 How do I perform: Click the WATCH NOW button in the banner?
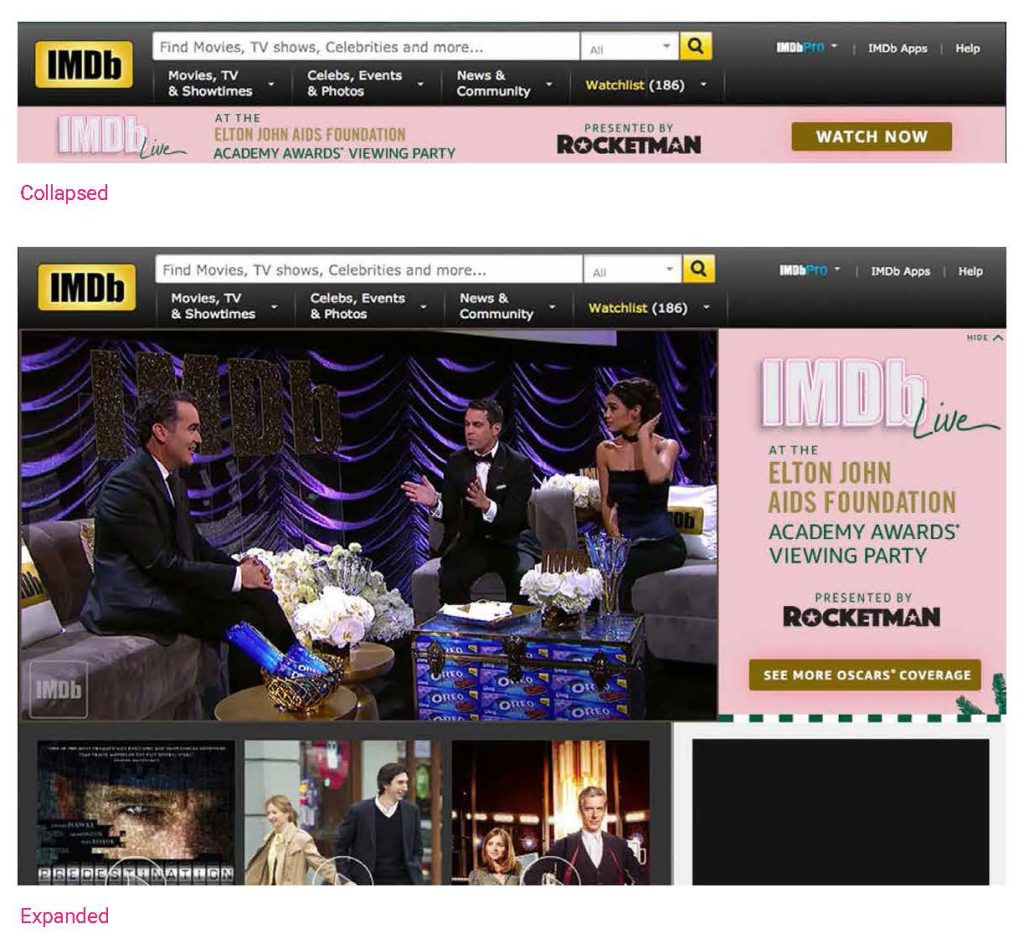871,136
